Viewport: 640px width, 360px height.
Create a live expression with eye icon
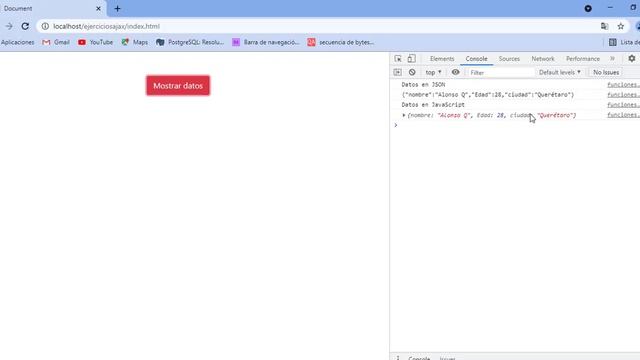pos(456,72)
